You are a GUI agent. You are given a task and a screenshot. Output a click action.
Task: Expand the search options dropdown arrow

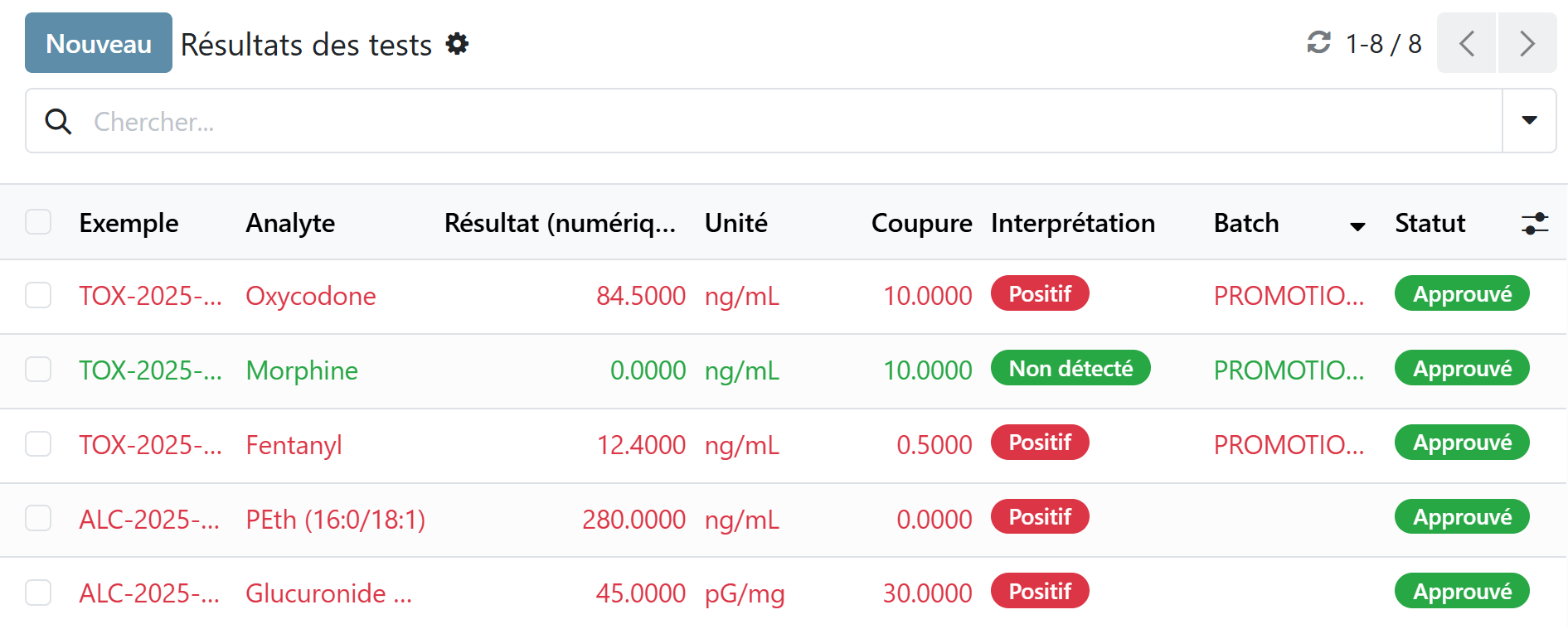tap(1529, 121)
